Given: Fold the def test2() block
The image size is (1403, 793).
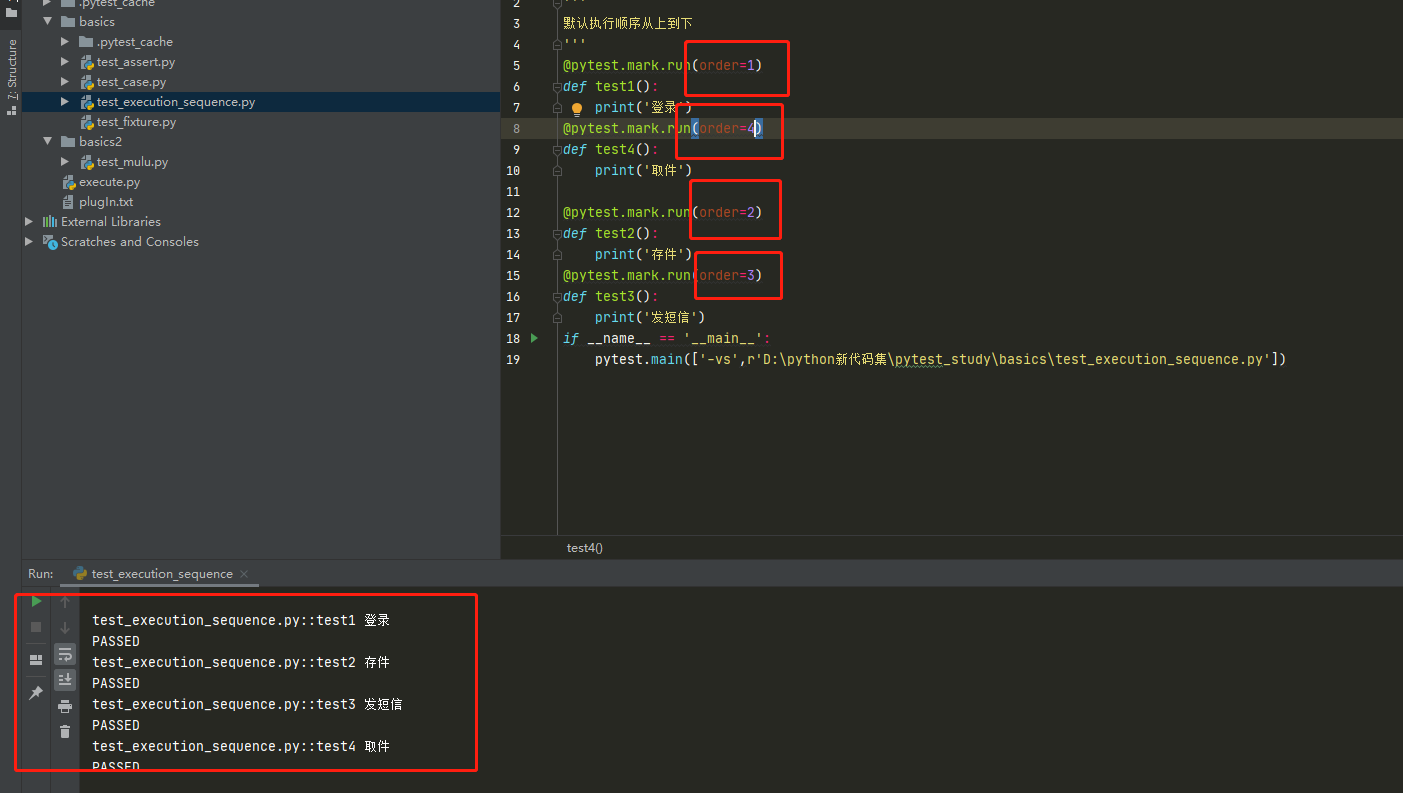Looking at the screenshot, I should [557, 234].
